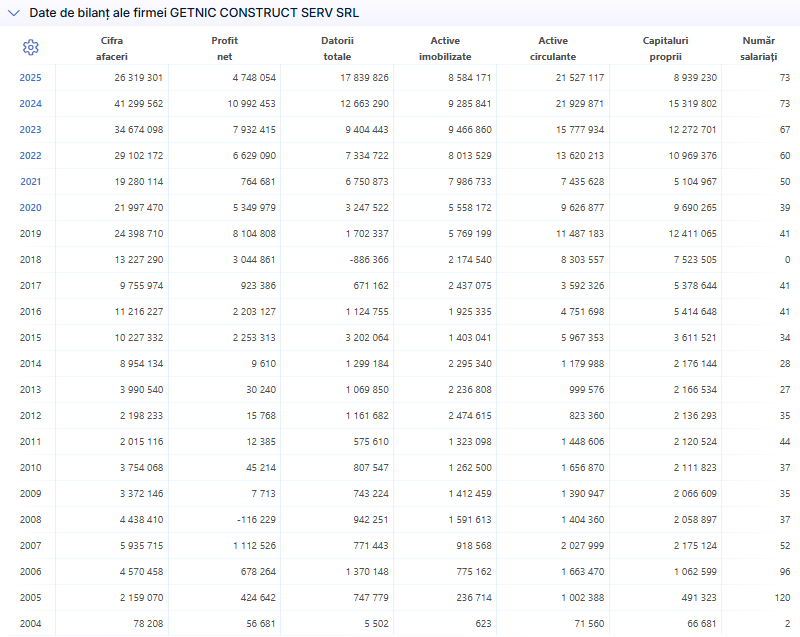Select the 2017 year row label
The height and width of the screenshot is (637, 800).
pyautogui.click(x=31, y=286)
